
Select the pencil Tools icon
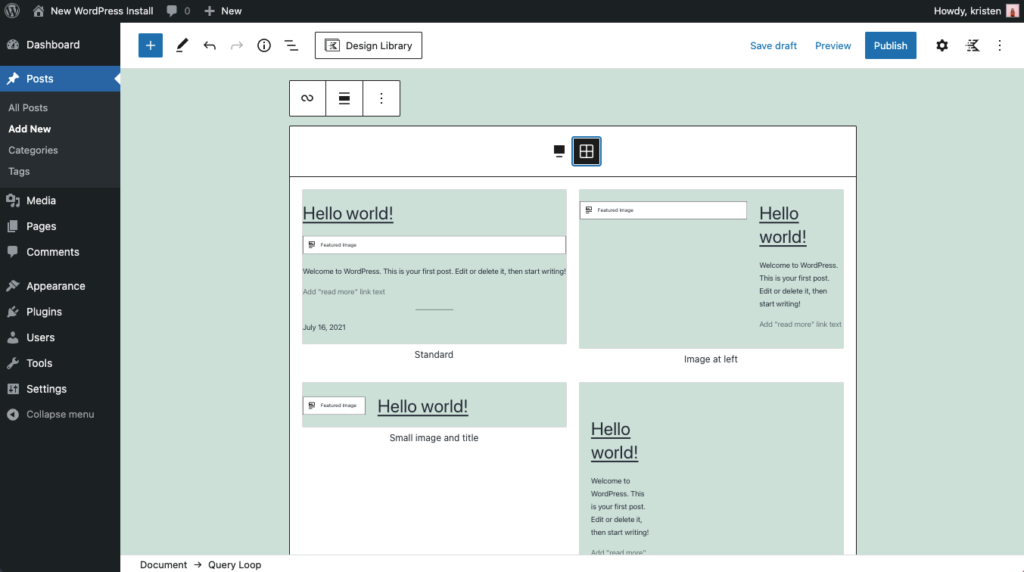point(181,45)
